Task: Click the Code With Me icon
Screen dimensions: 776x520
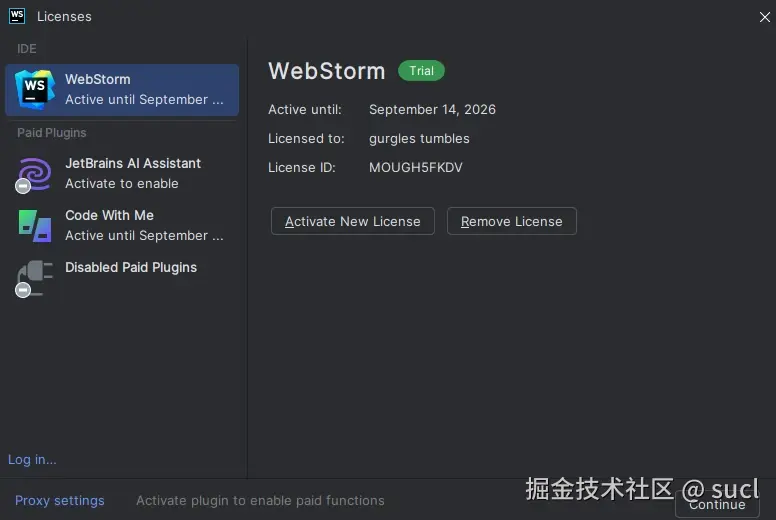Action: click(x=35, y=226)
